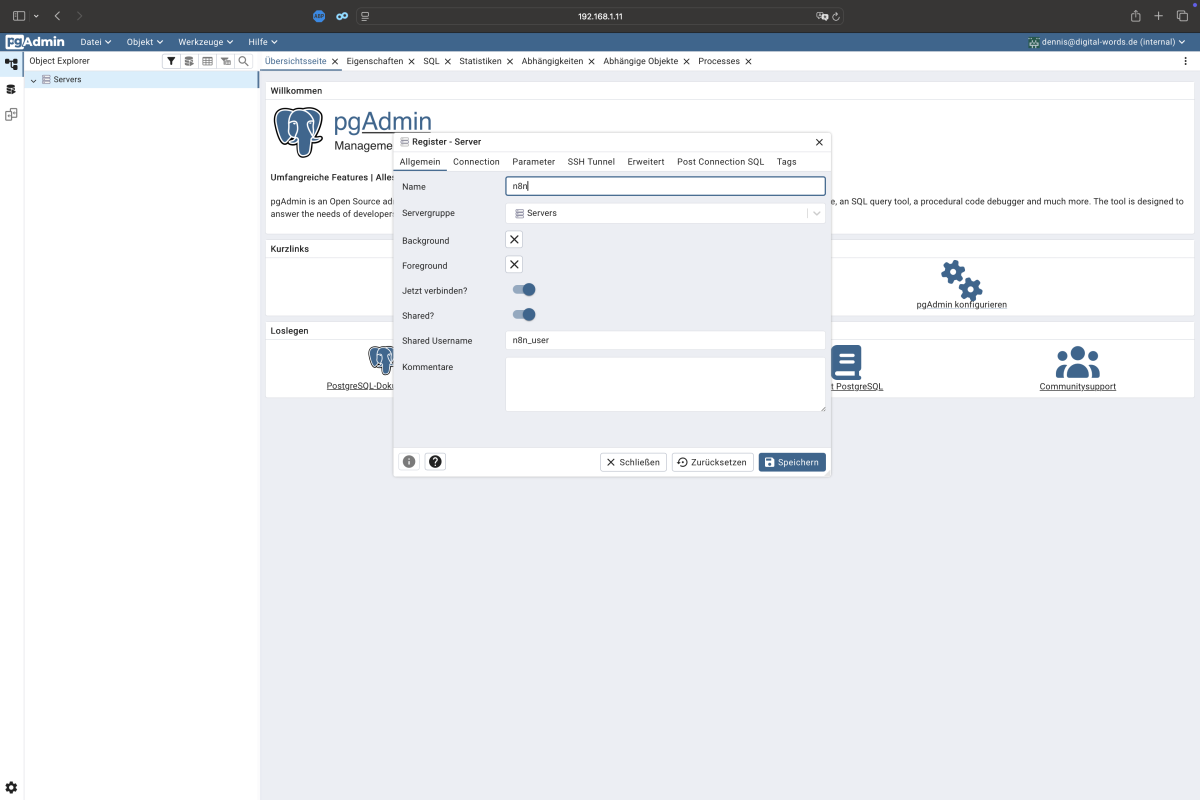
Task: Click the Query Tool database icon in the Object Explorer toolbar
Action: point(189,61)
